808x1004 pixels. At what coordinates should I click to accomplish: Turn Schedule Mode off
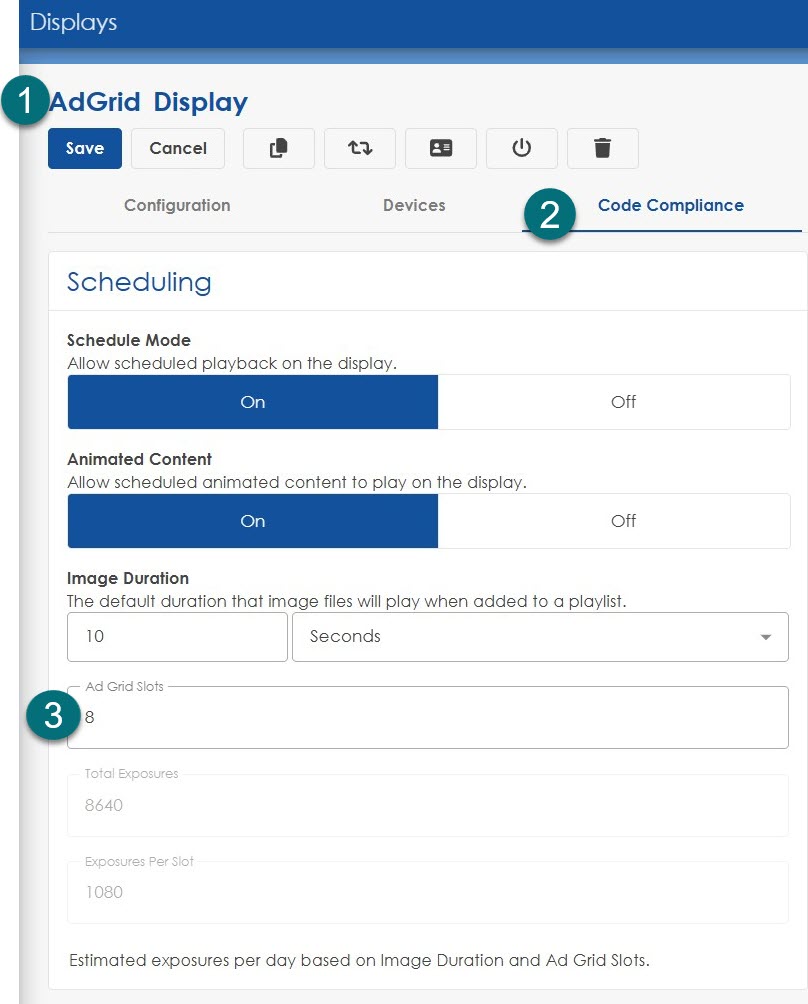point(623,401)
